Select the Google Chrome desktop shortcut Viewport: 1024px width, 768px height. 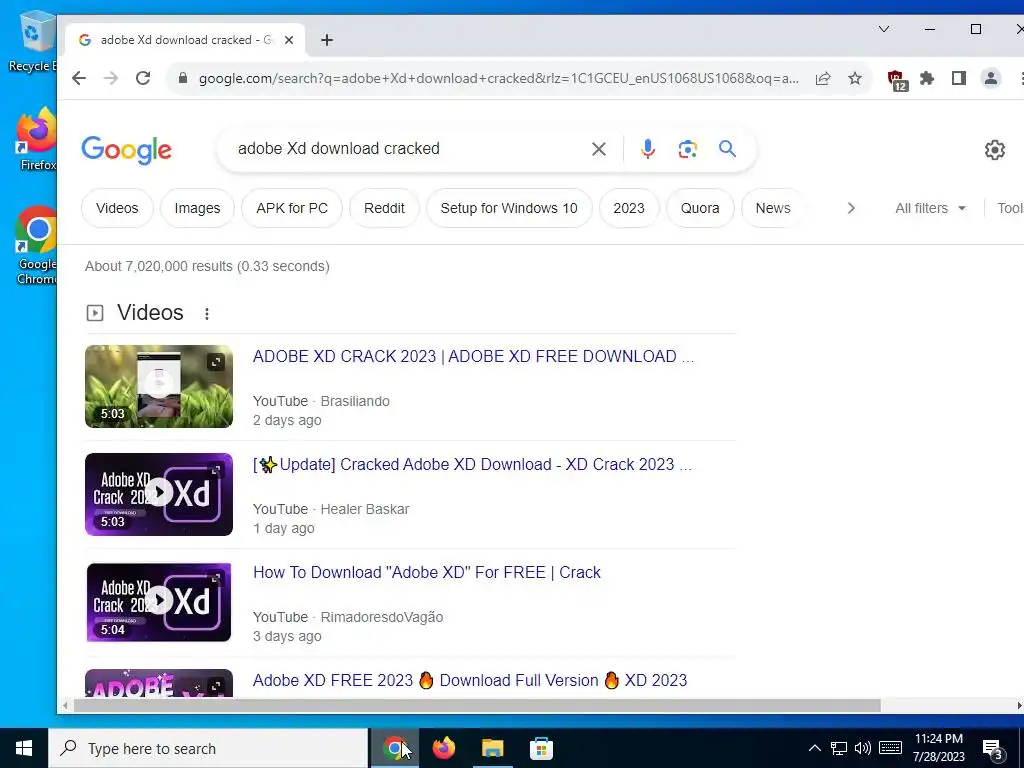tap(37, 246)
